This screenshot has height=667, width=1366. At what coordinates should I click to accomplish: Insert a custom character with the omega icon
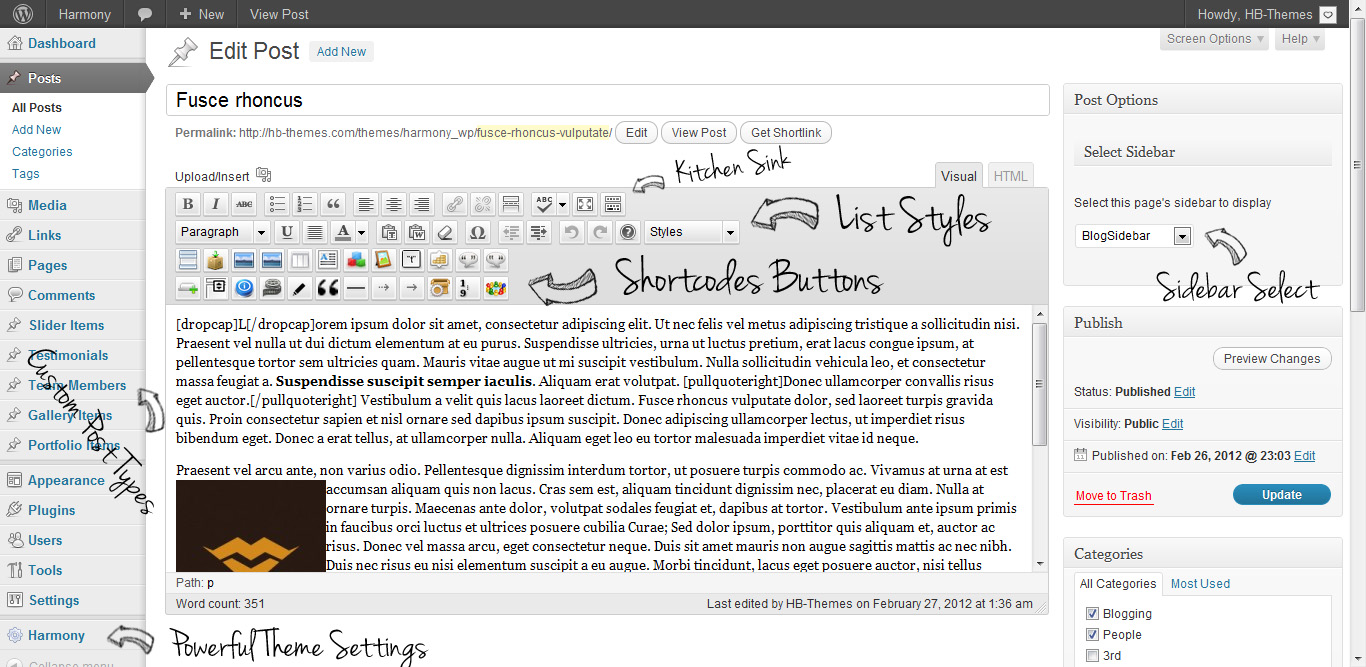click(x=478, y=232)
